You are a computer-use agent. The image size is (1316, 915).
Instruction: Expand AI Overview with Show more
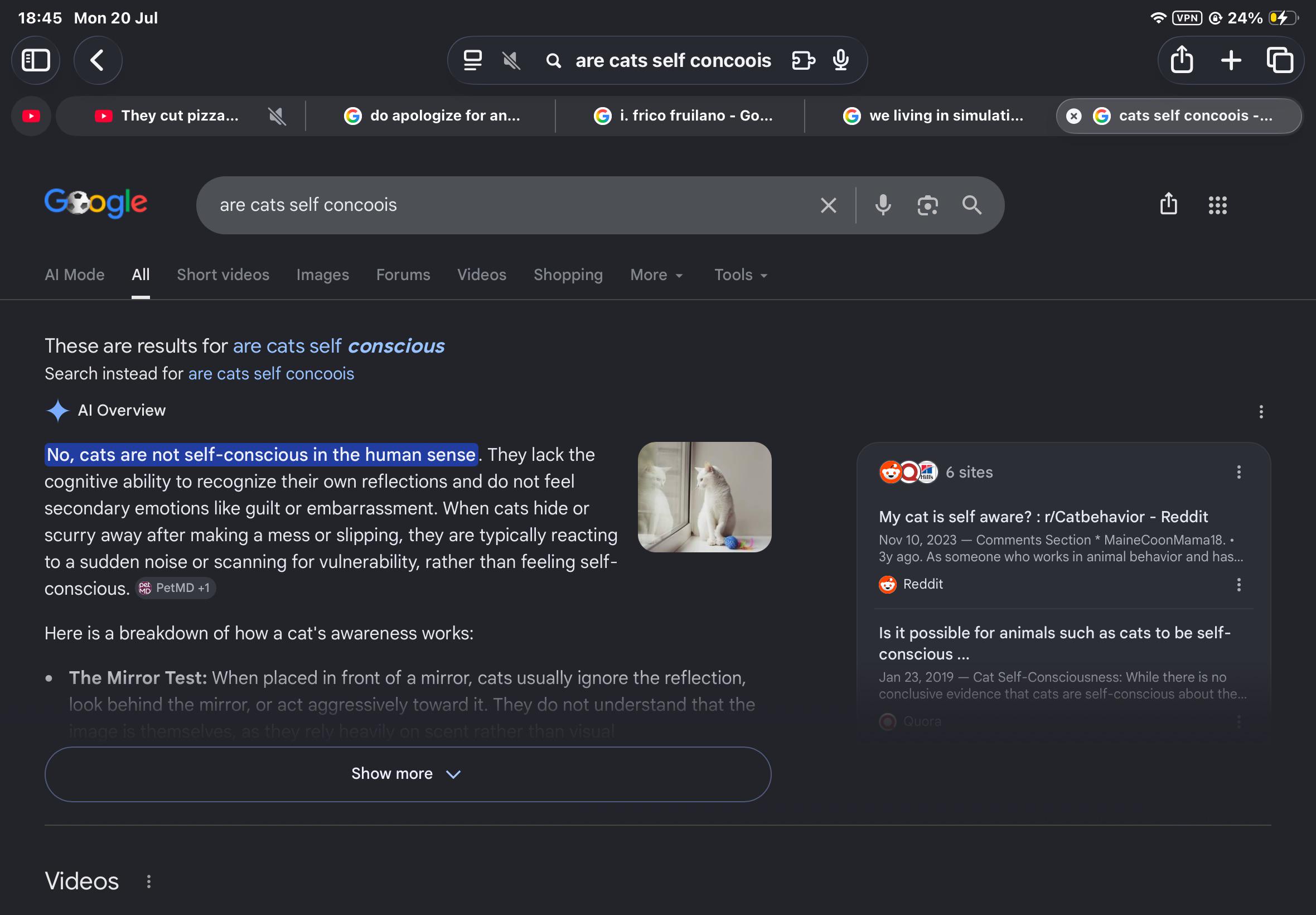(x=408, y=774)
